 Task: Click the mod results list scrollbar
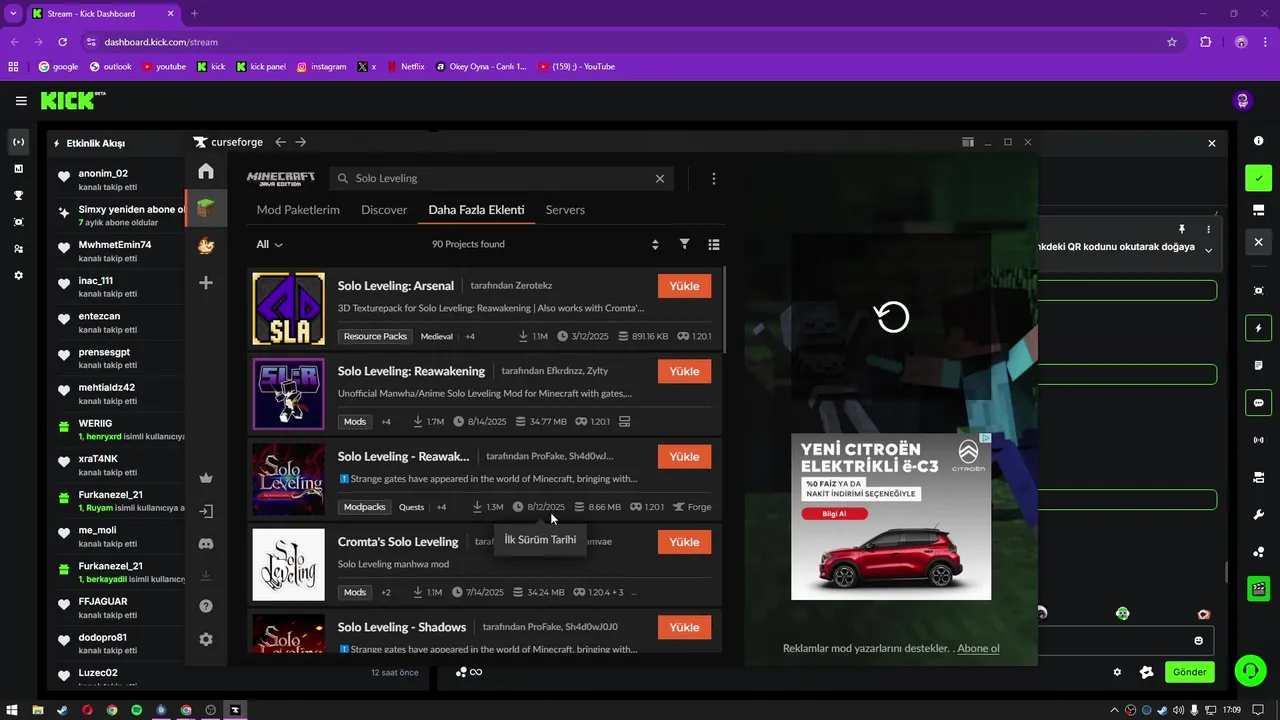click(724, 310)
